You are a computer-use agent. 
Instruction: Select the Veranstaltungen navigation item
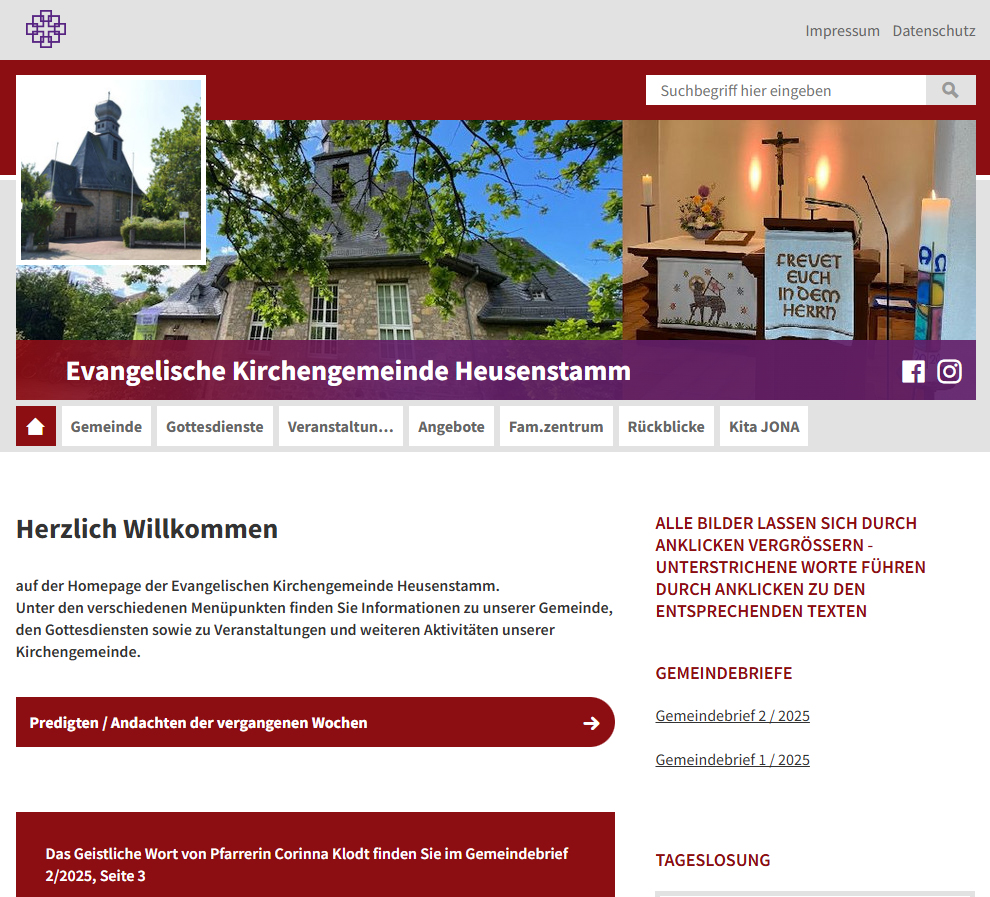coord(341,426)
